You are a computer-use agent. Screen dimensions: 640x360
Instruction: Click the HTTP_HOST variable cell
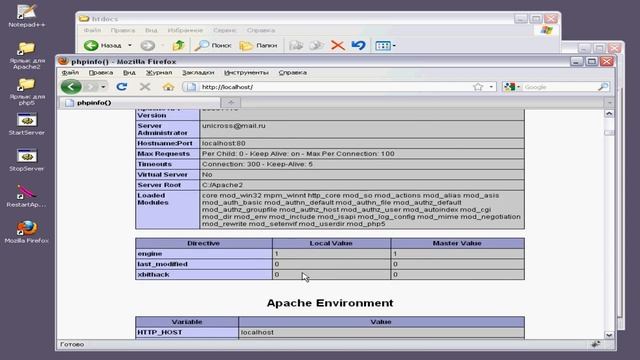[187, 332]
